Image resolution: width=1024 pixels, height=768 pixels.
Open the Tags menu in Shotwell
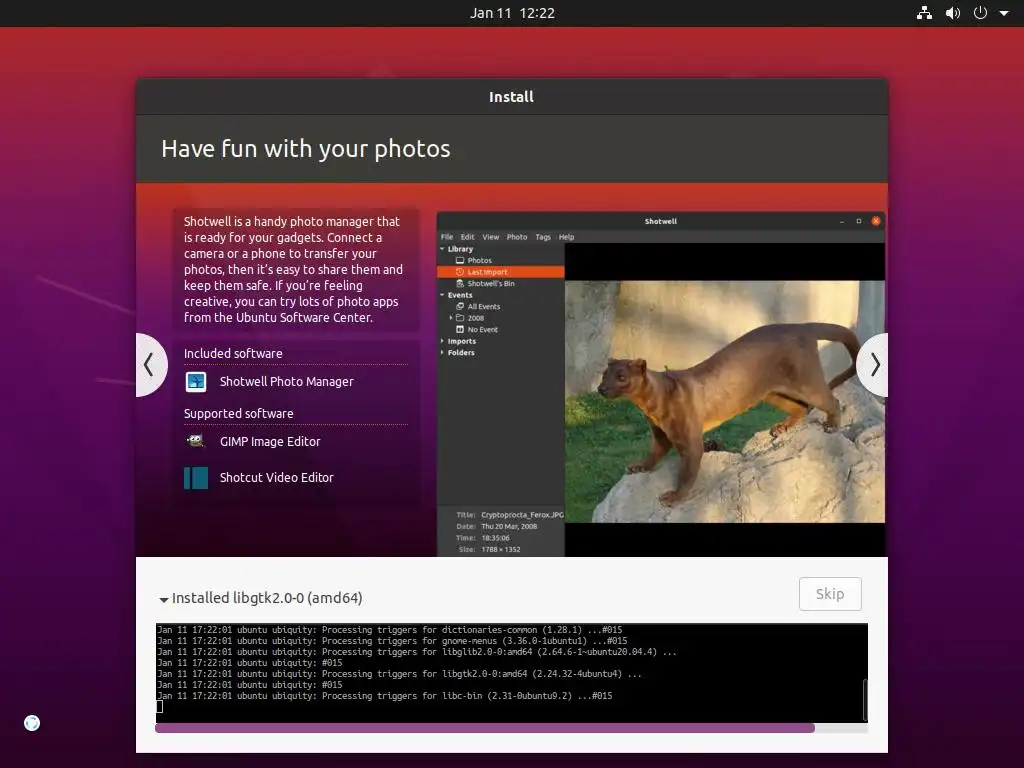click(x=543, y=237)
